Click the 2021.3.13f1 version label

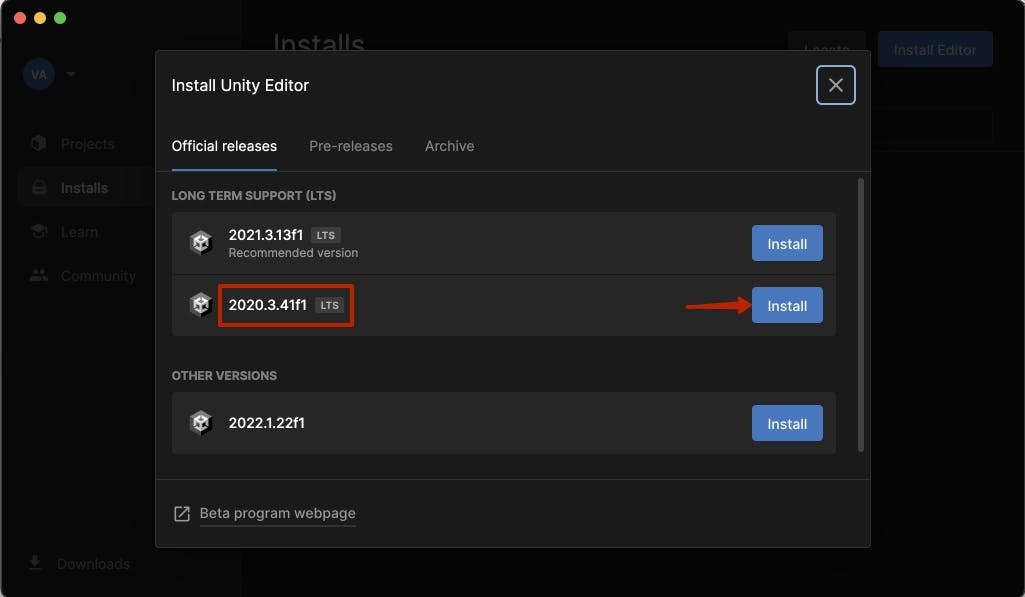(266, 235)
